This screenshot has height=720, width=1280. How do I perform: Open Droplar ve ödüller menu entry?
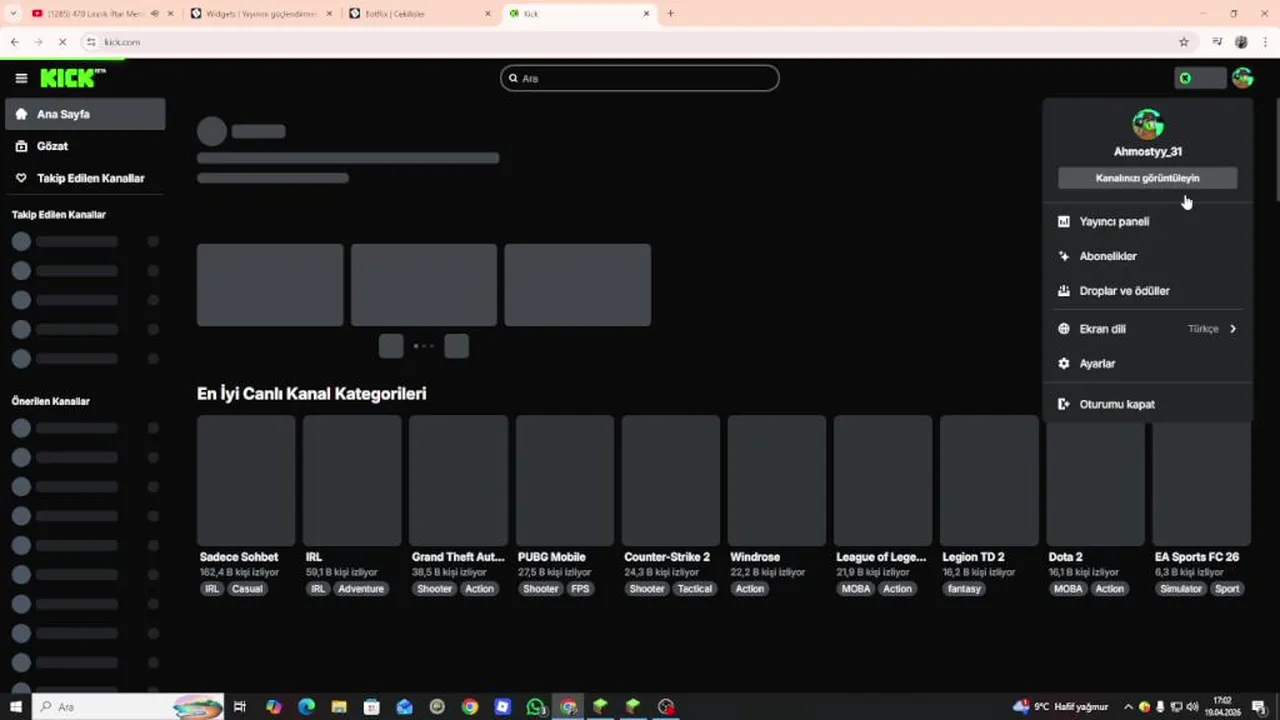pos(1147,291)
